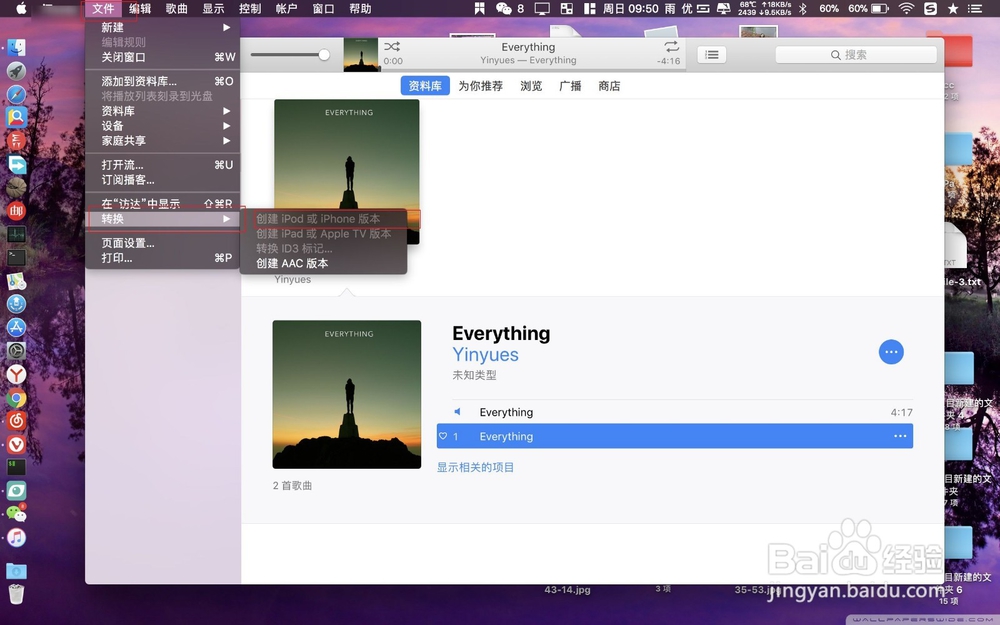
Task: Open Launchpad rocket icon in Dock
Action: (16, 70)
